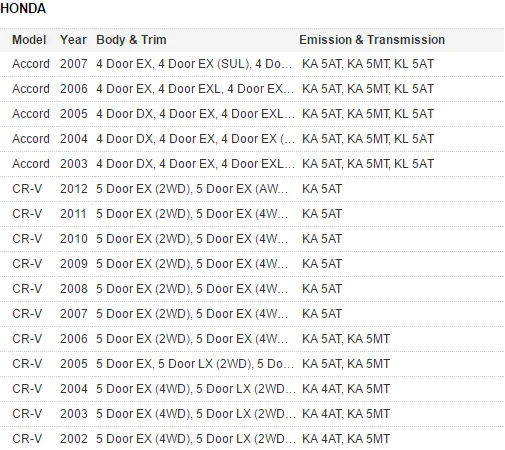This screenshot has height=450, width=505.
Task: Select the CR-V 2003 row
Action: point(252,414)
